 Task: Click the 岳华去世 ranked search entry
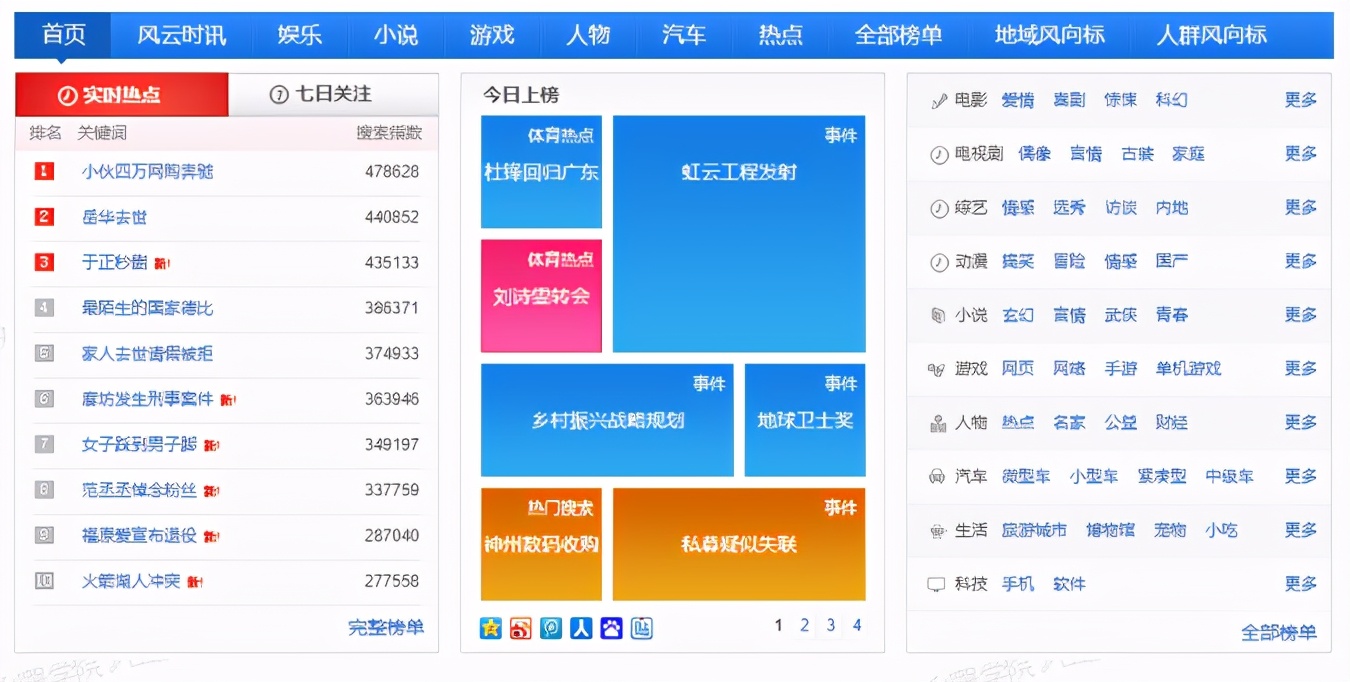113,217
